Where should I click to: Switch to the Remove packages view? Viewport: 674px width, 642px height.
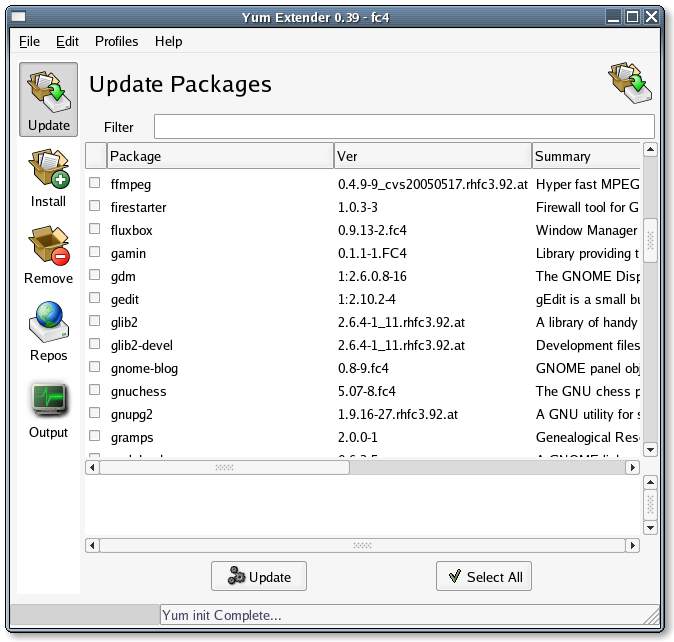(x=48, y=255)
